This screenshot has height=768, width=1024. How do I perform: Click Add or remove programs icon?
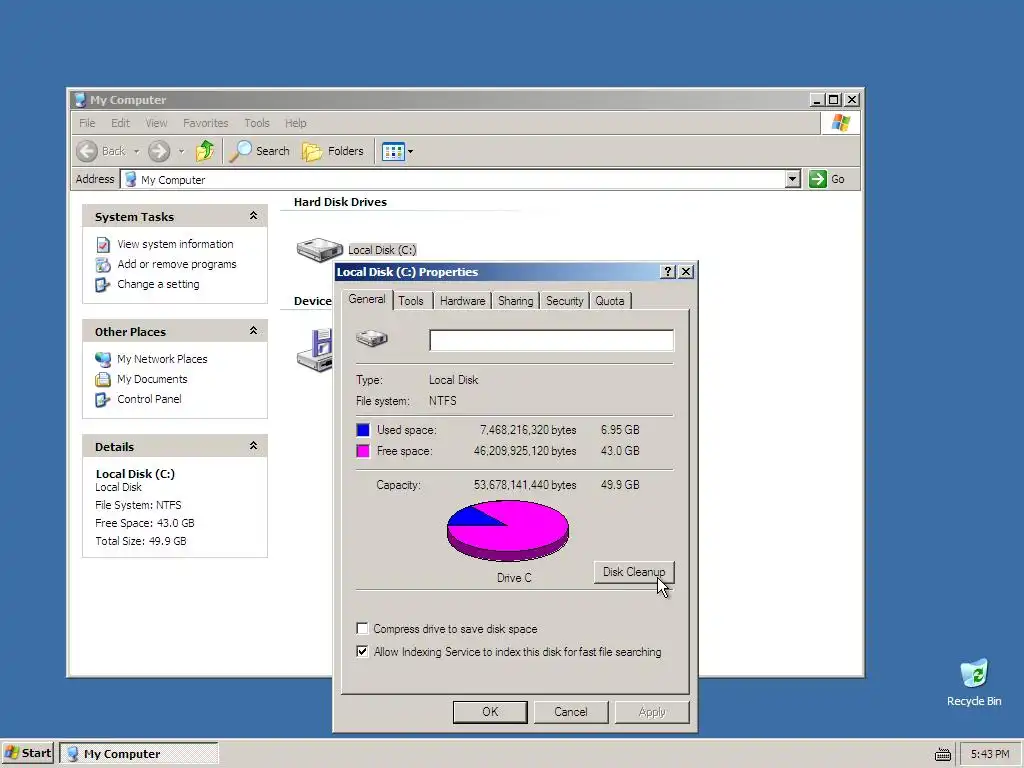pos(103,264)
